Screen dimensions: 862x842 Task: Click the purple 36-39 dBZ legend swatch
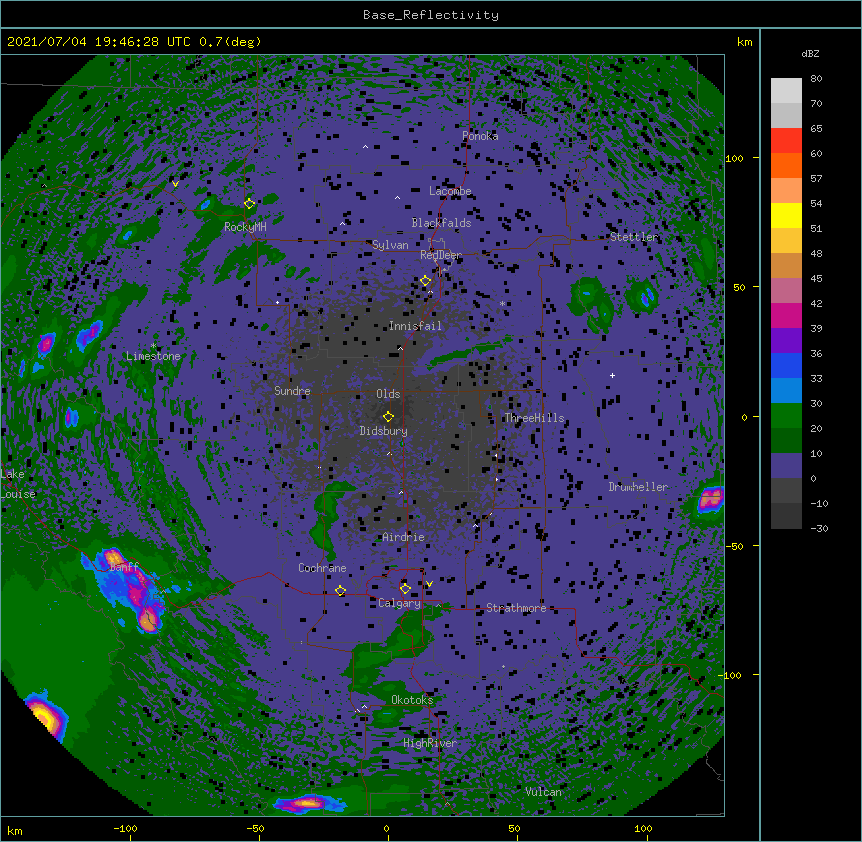[786, 341]
